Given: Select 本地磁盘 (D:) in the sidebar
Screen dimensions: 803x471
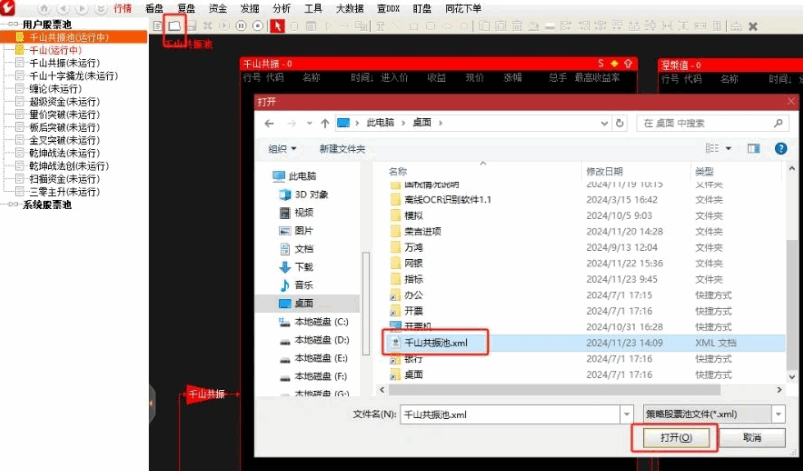Looking at the screenshot, I should (322, 340).
